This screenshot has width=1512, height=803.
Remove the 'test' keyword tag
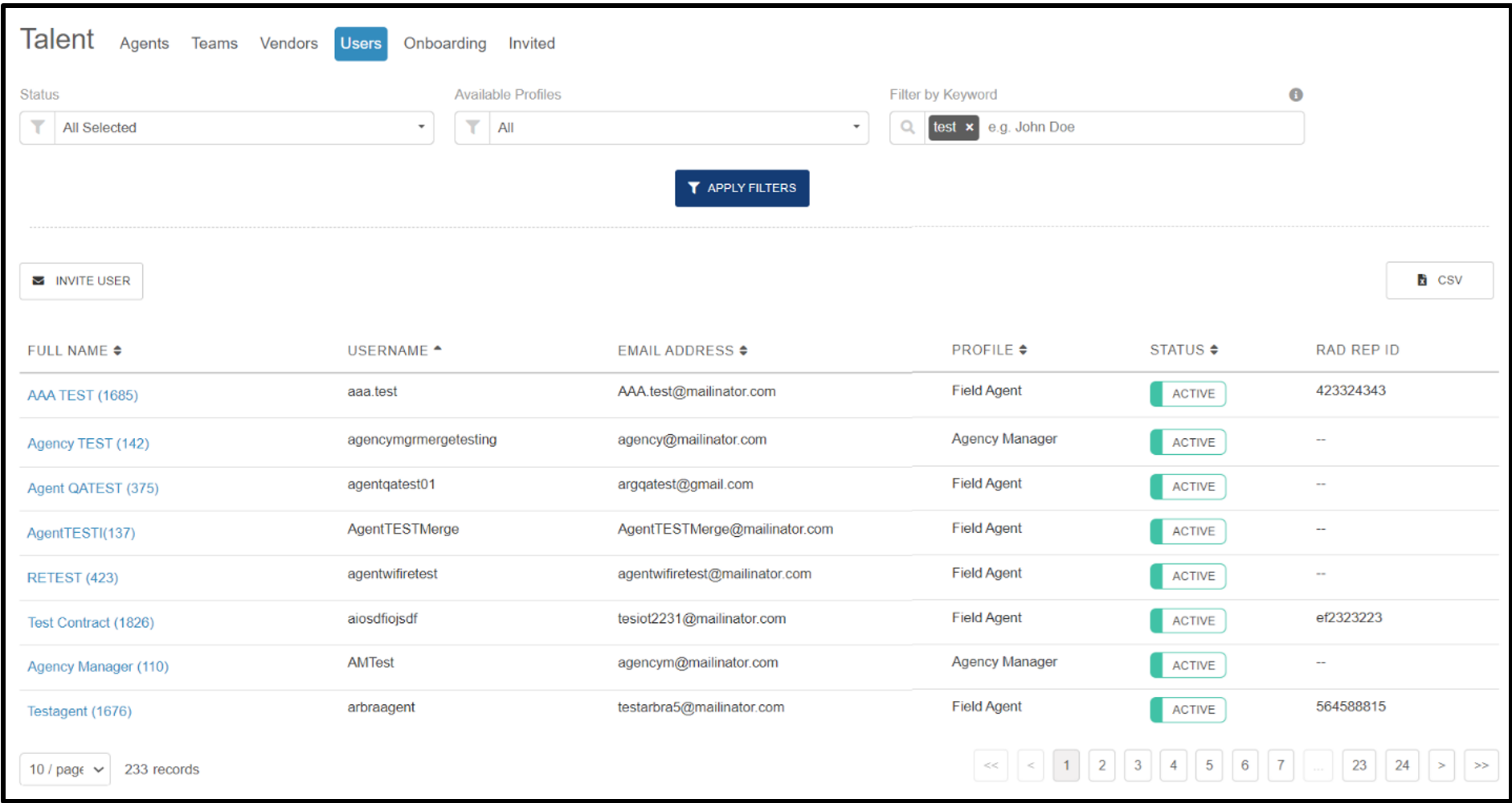tap(970, 128)
